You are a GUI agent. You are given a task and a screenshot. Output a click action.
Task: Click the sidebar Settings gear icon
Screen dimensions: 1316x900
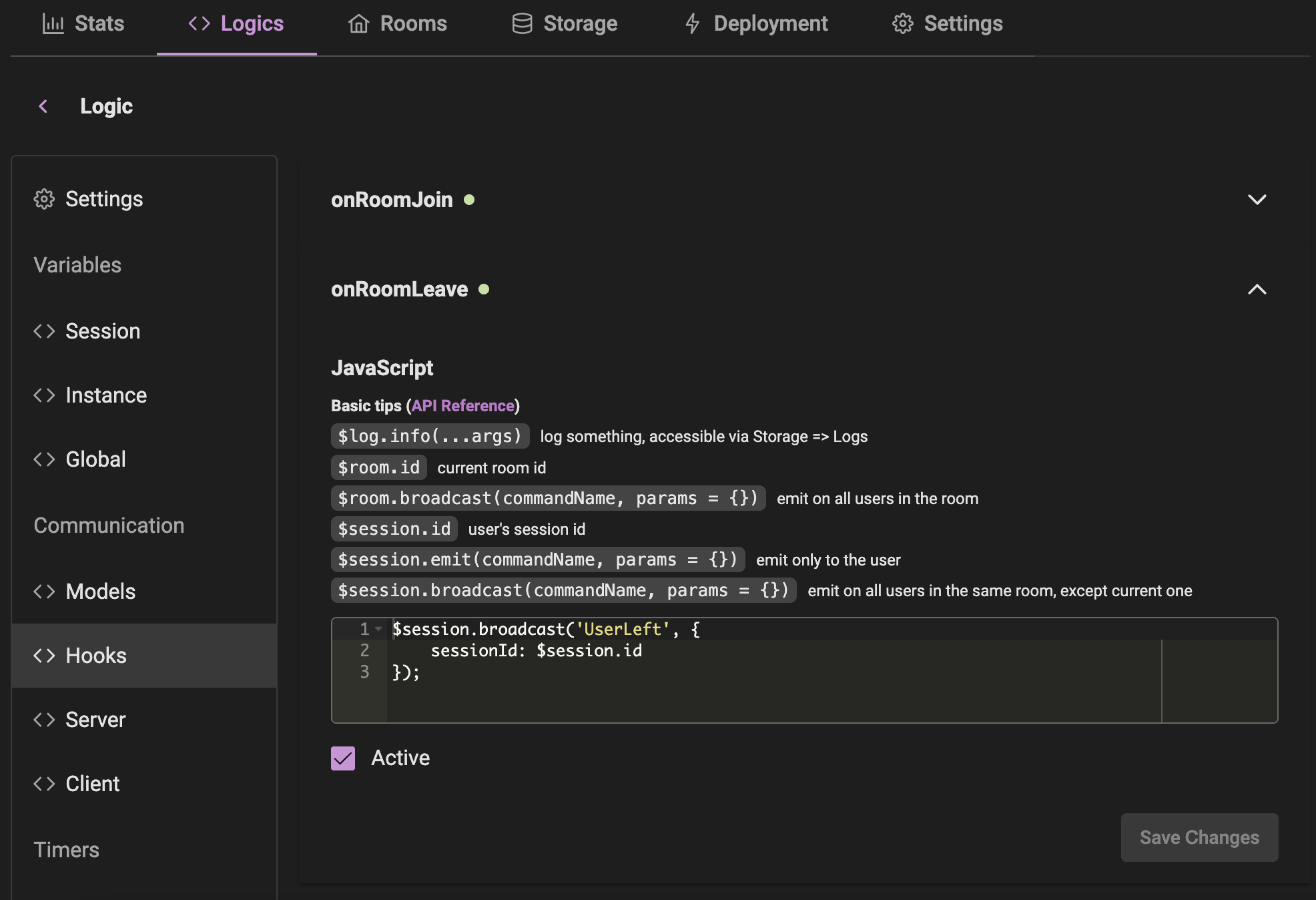click(44, 199)
